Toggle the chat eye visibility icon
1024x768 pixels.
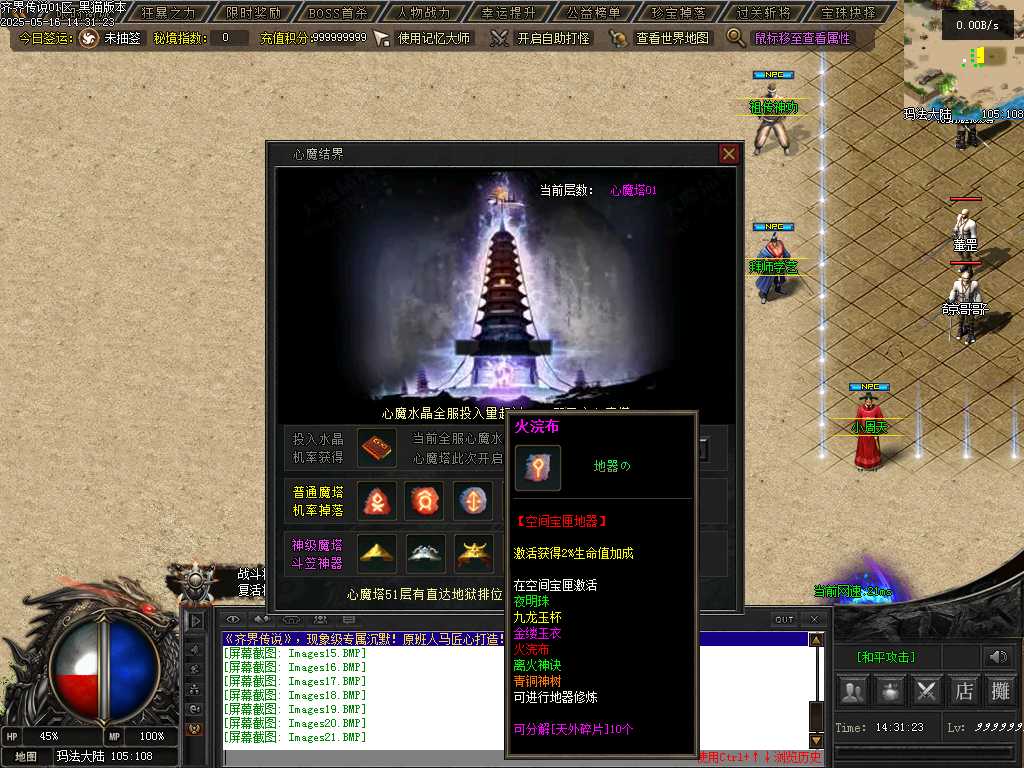point(234,619)
